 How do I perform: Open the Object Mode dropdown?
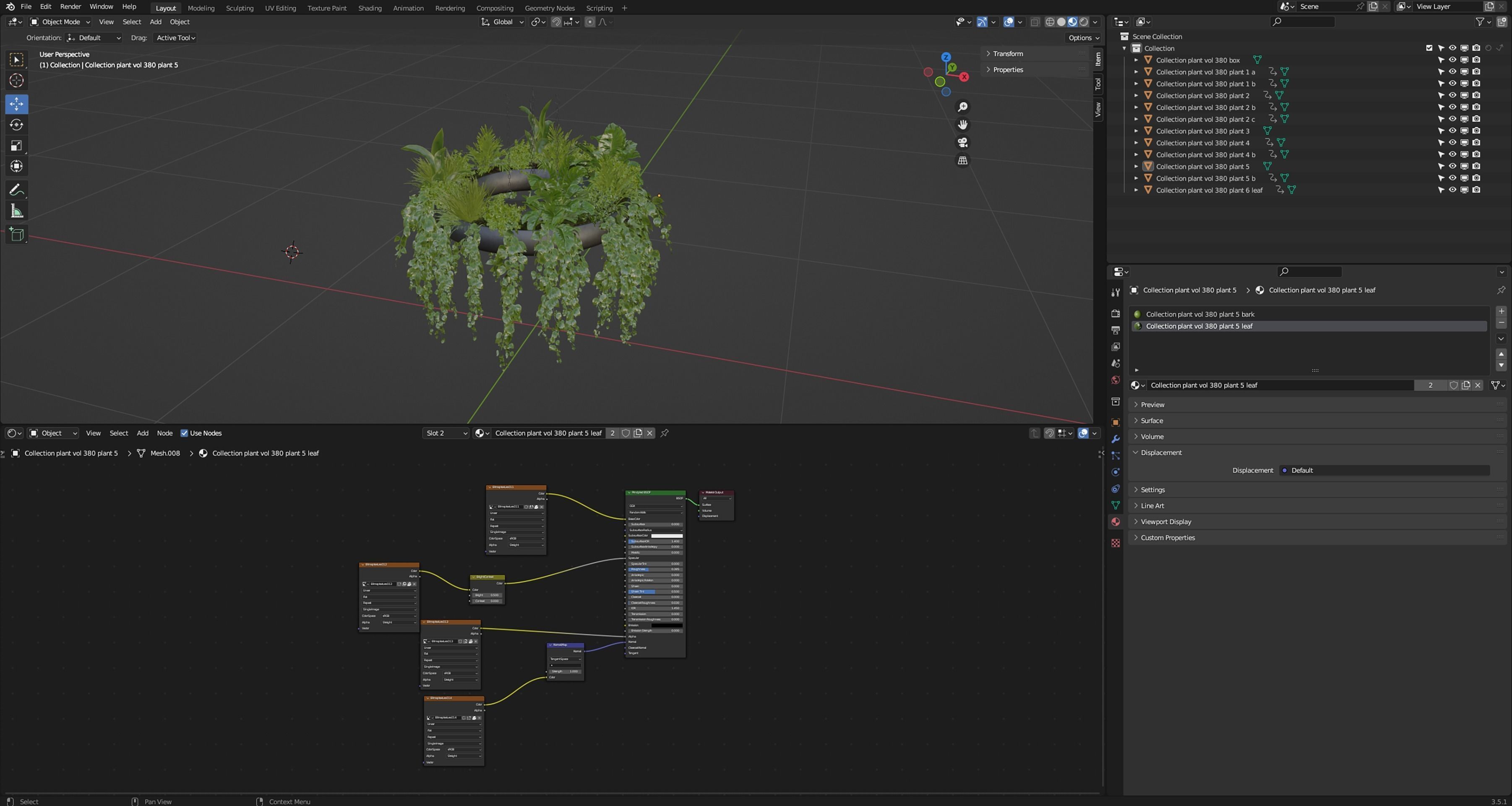point(60,22)
